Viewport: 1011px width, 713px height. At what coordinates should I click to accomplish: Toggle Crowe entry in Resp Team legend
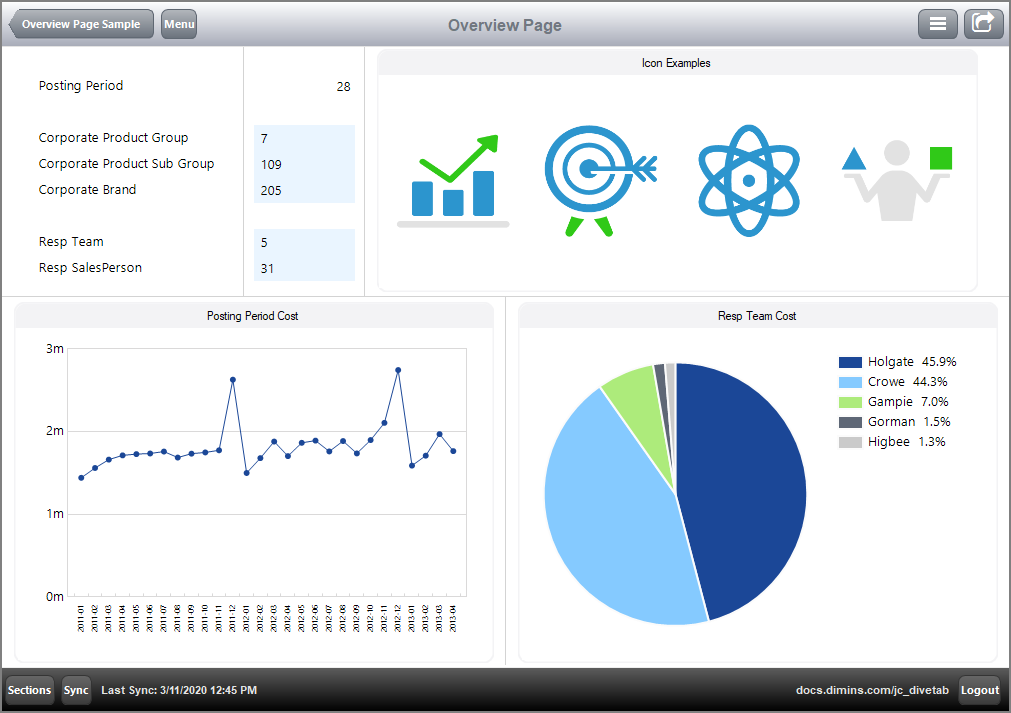tap(887, 381)
